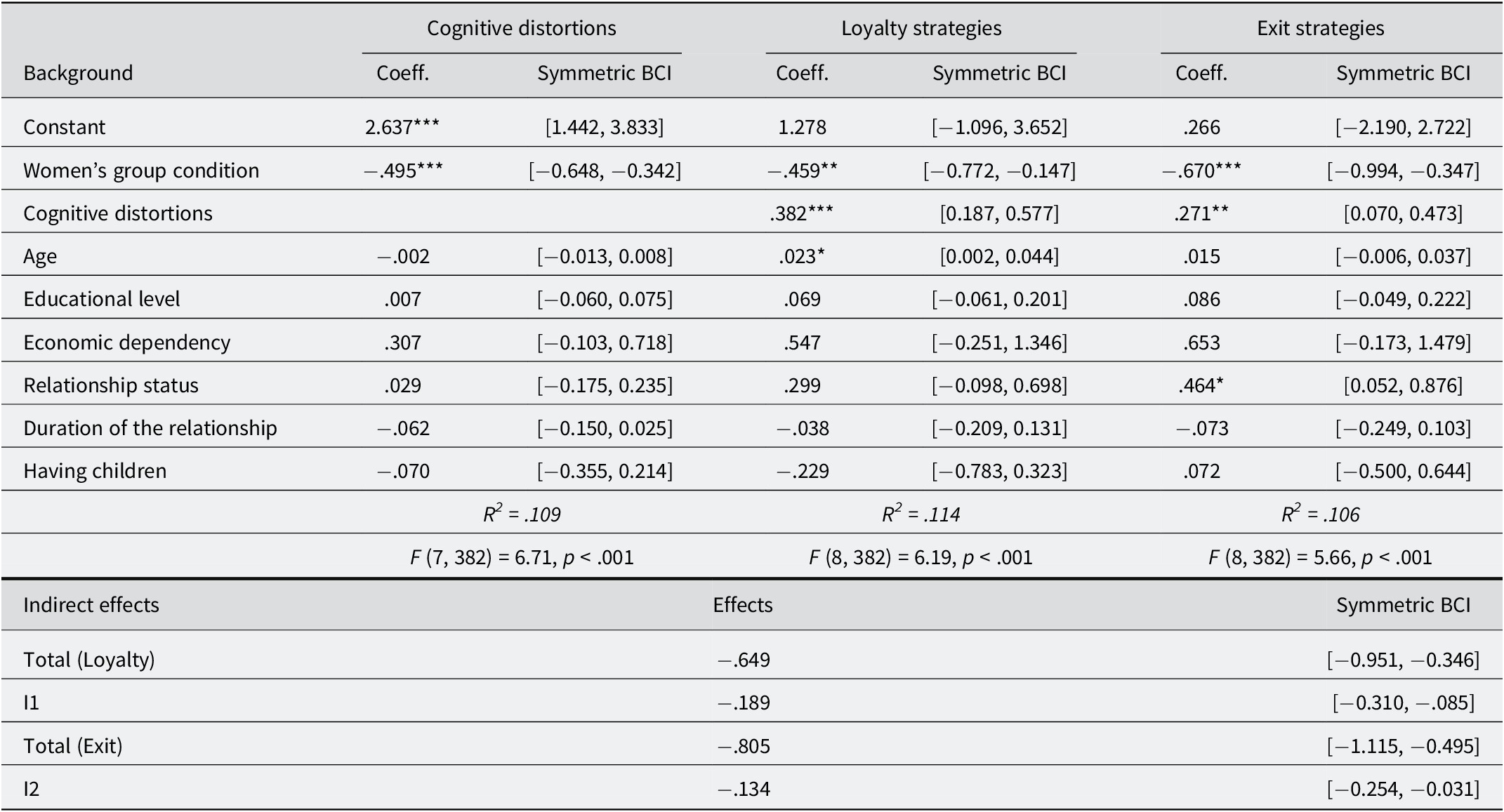Select the coefficient value 2.637***
The height and width of the screenshot is (812, 1504).
(402, 127)
